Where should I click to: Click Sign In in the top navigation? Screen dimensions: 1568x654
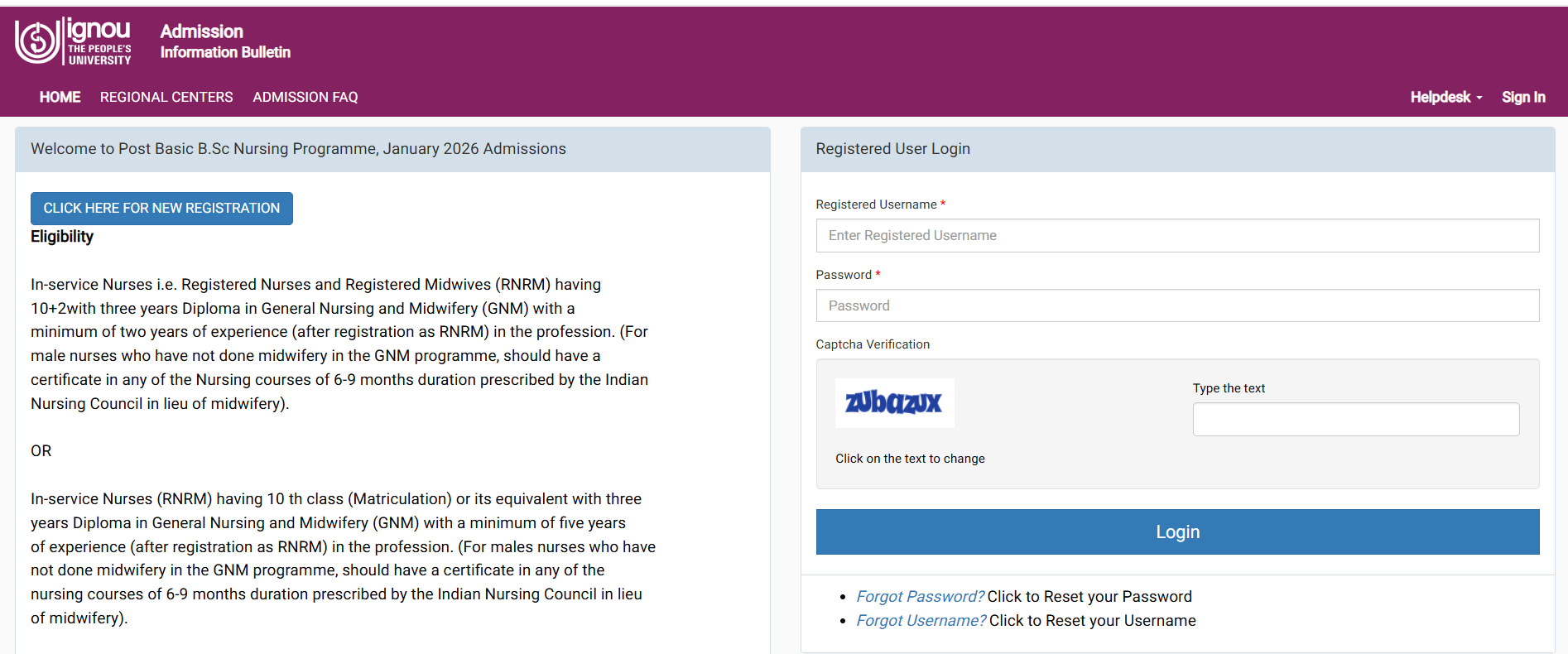[1522, 97]
